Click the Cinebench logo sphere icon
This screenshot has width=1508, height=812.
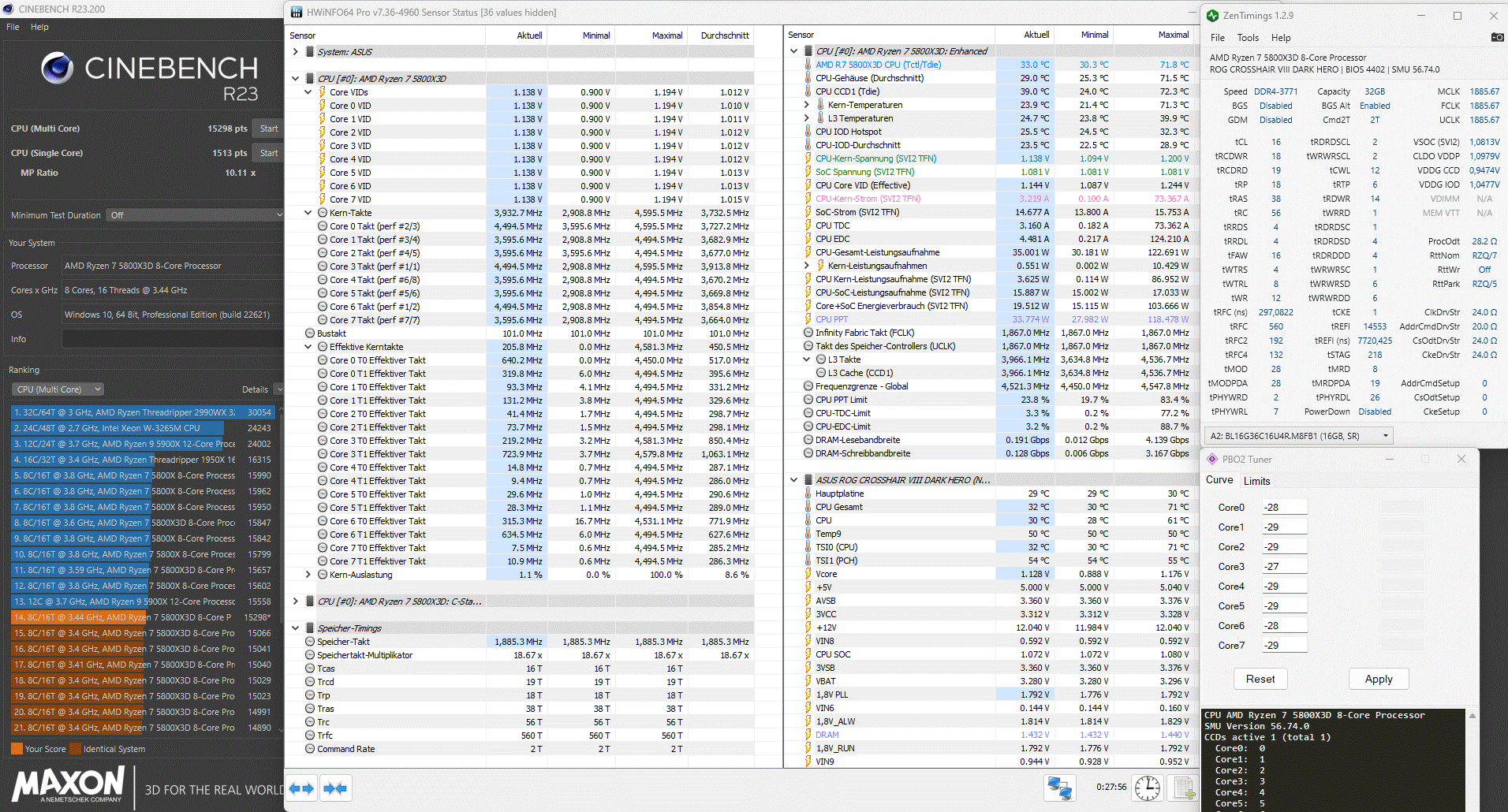click(x=57, y=68)
